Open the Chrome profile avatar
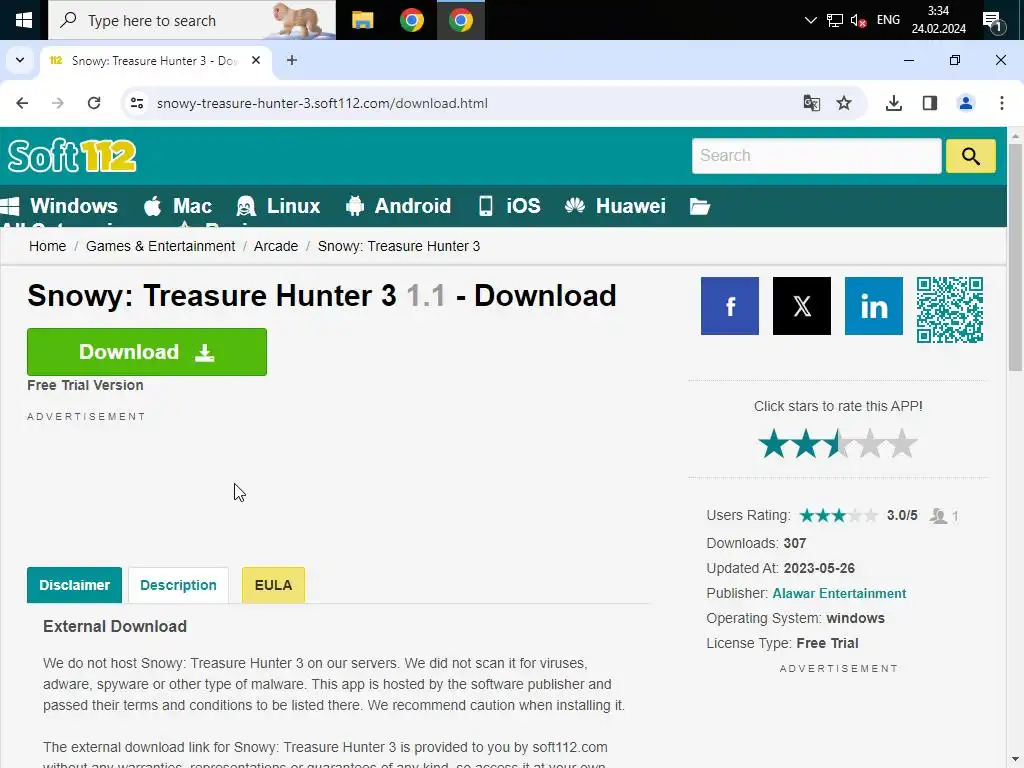Viewport: 1024px width, 768px height. click(x=966, y=103)
